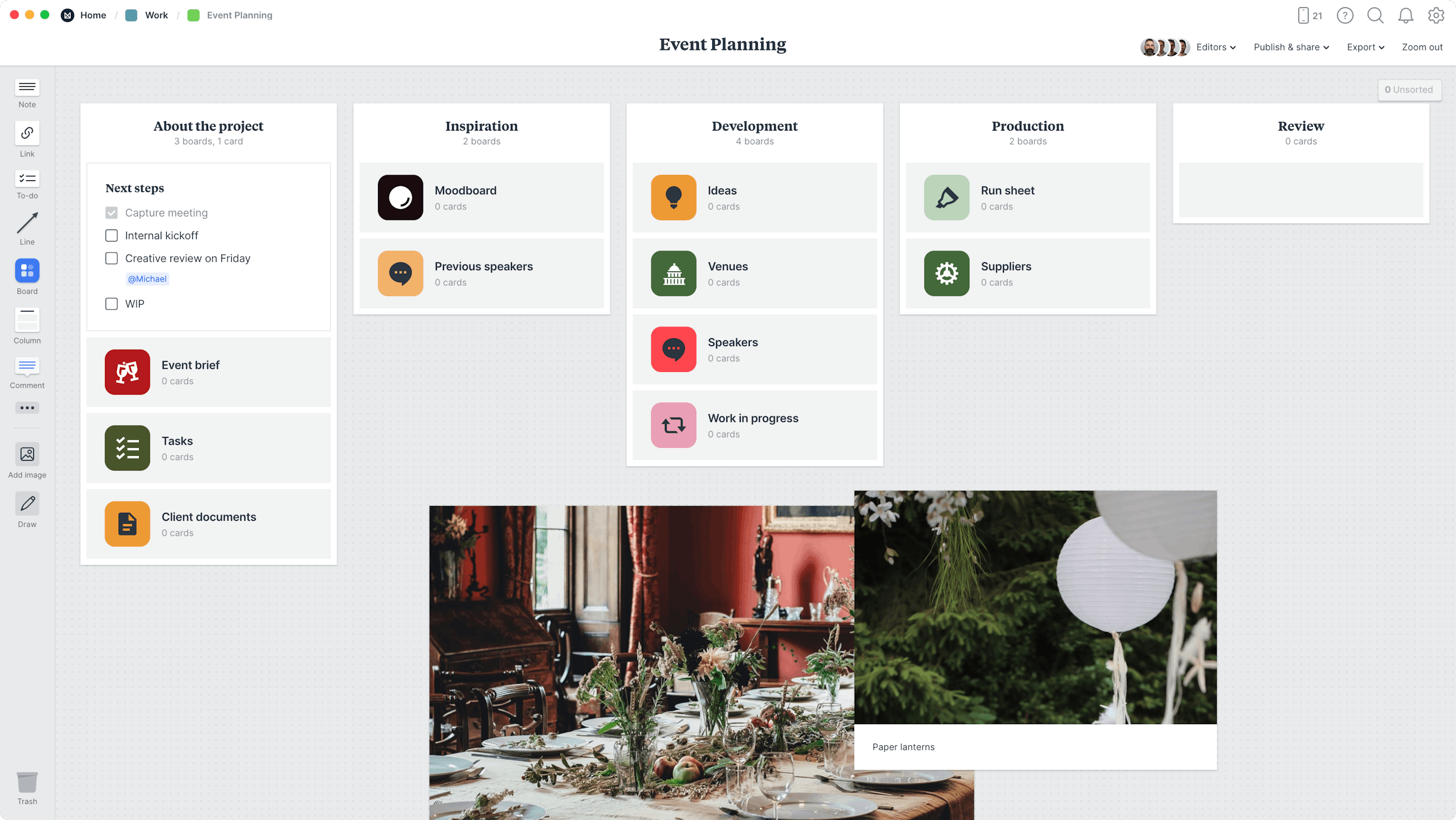This screenshot has height=820, width=1456.
Task: Toggle the Internal kickoff checkbox
Action: click(111, 235)
